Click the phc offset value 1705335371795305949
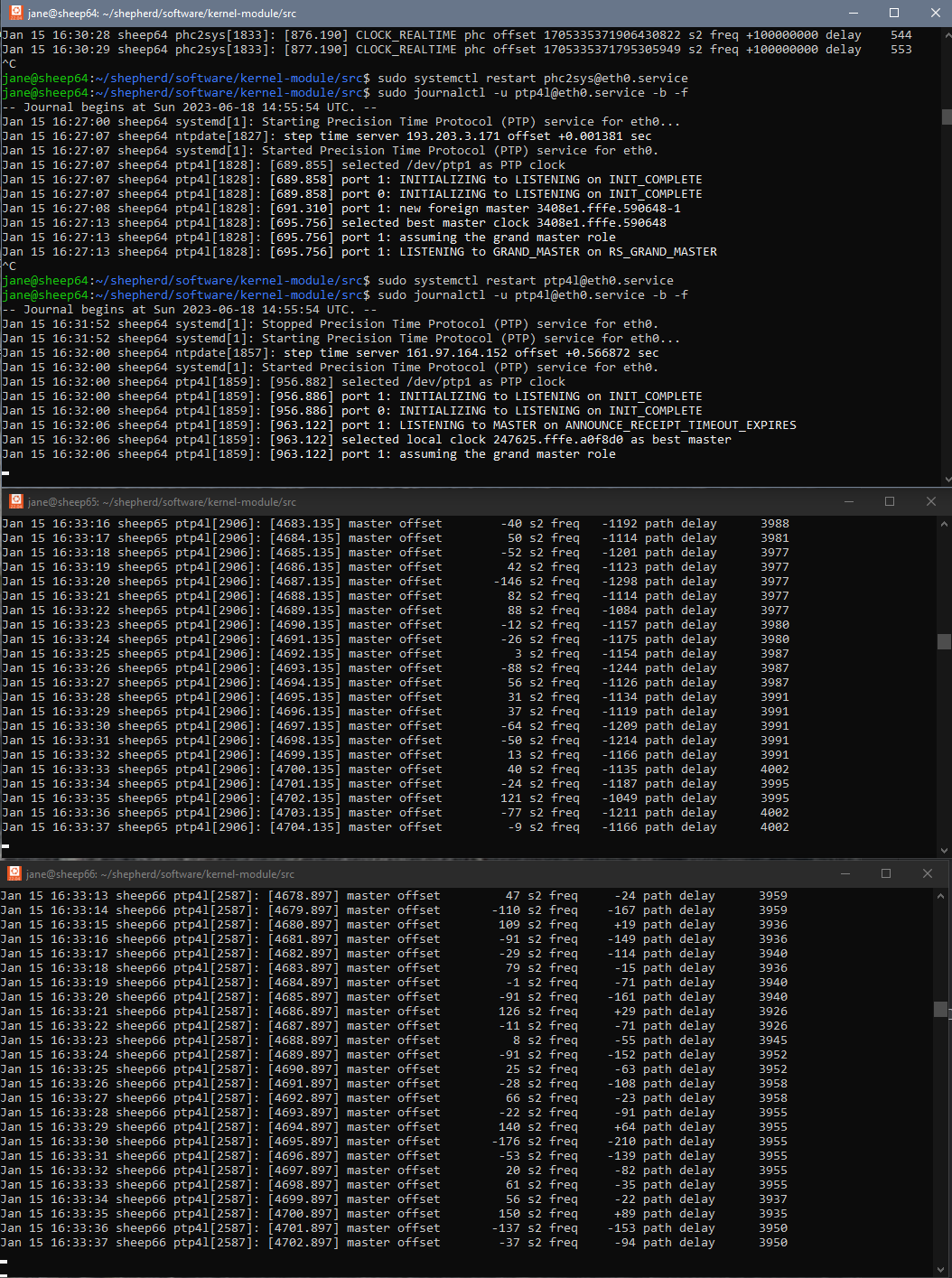952x1278 pixels. (x=611, y=50)
